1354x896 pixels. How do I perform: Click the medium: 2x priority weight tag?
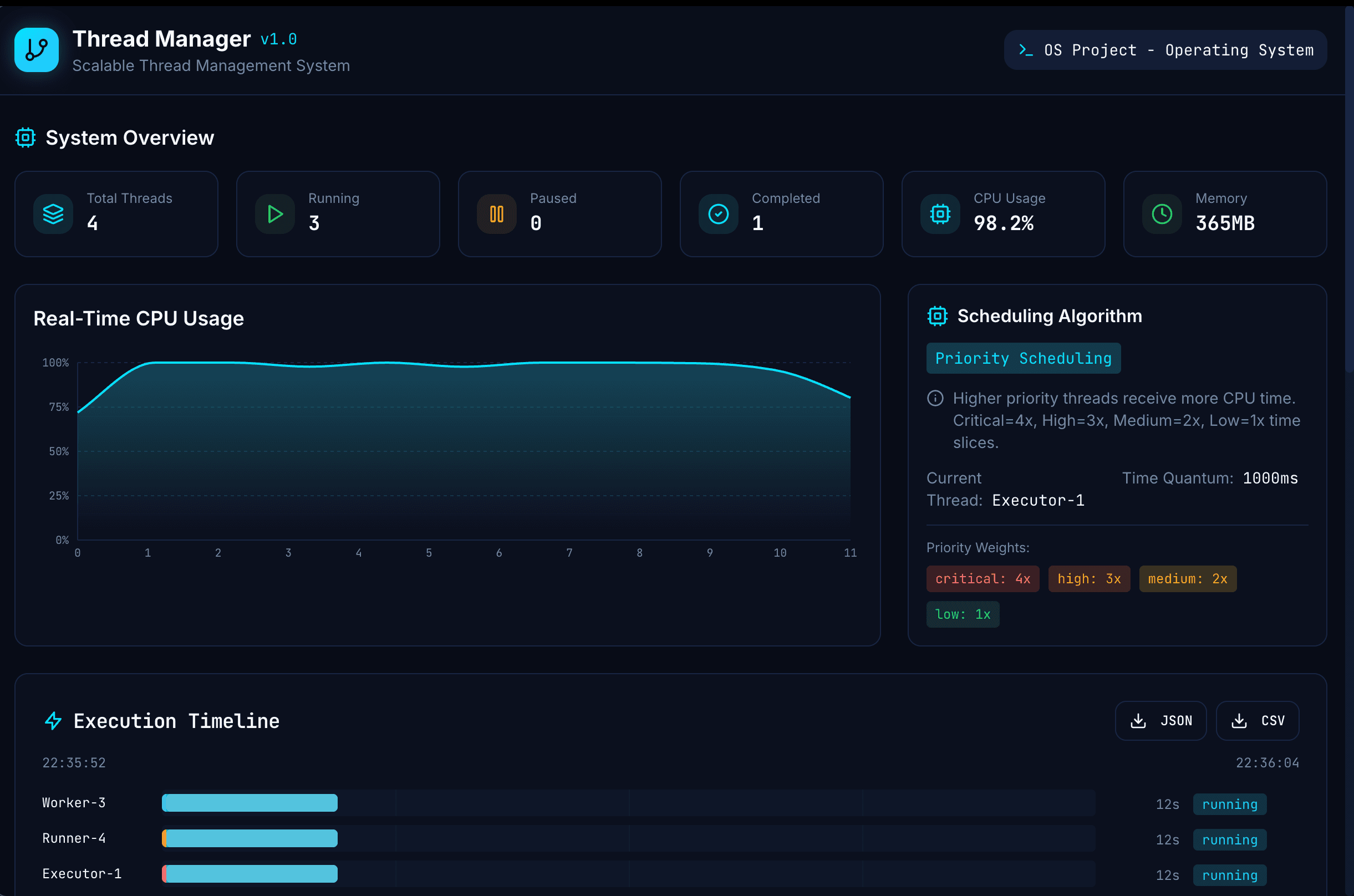[x=1187, y=579]
